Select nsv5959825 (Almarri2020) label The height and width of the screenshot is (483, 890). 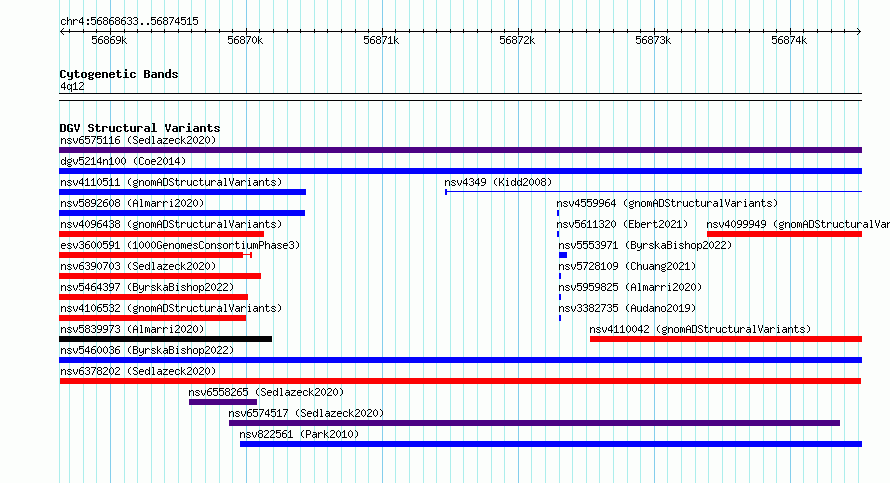coord(630,287)
